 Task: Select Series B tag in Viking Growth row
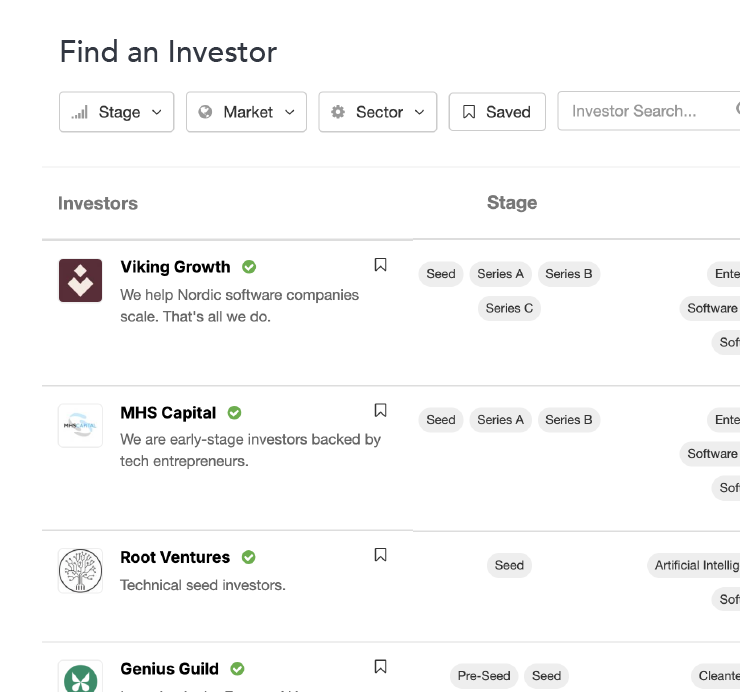point(569,274)
